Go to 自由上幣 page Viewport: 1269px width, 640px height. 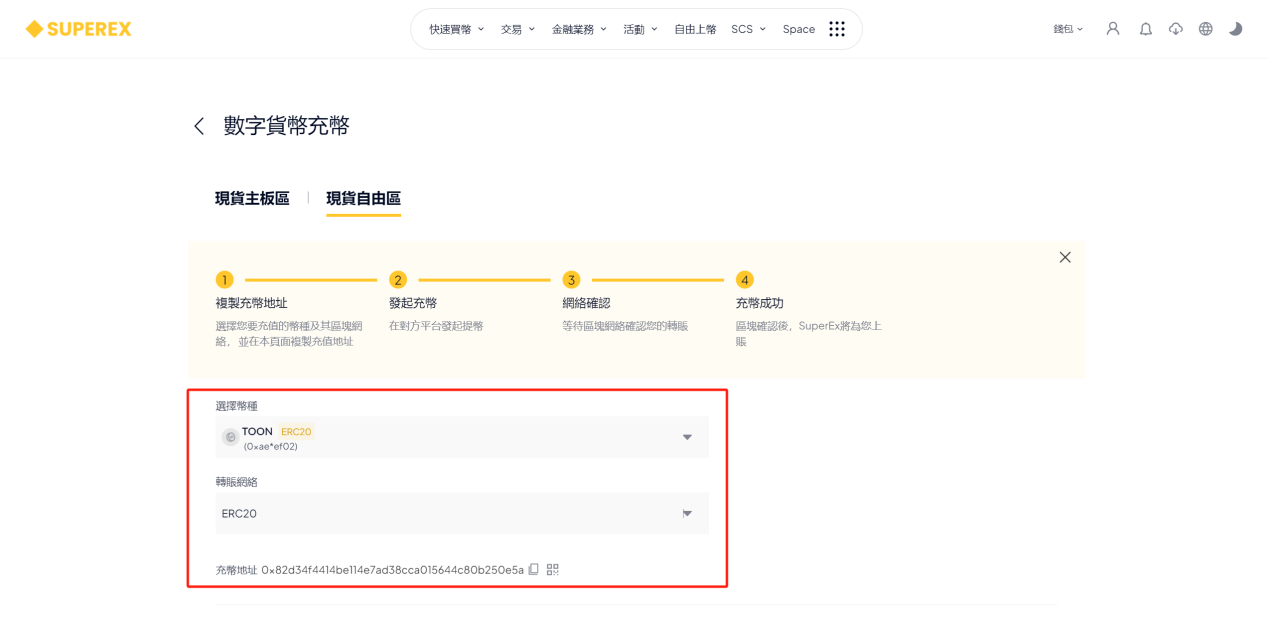(x=695, y=29)
